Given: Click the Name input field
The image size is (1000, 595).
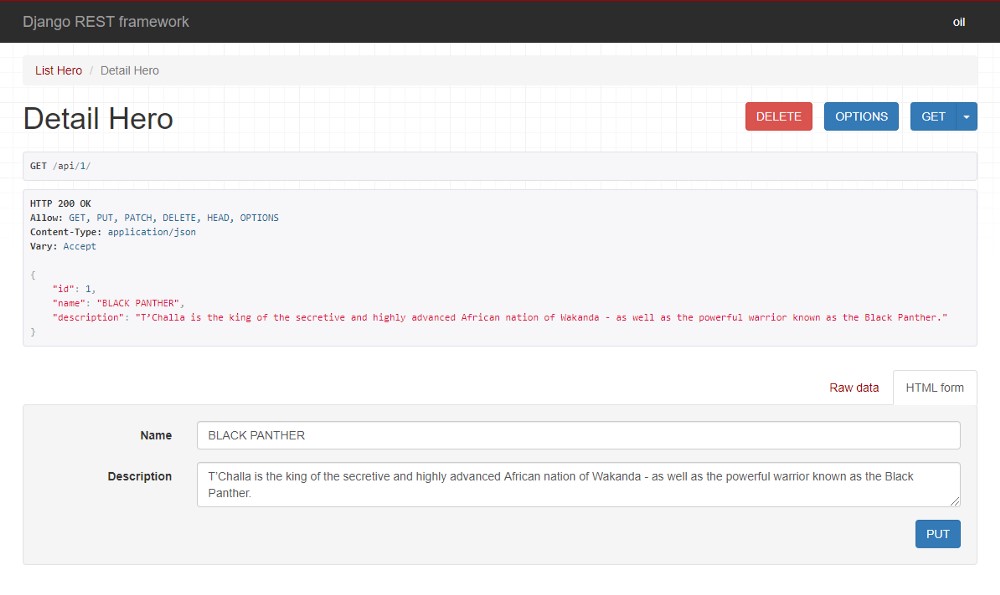Looking at the screenshot, I should point(578,436).
